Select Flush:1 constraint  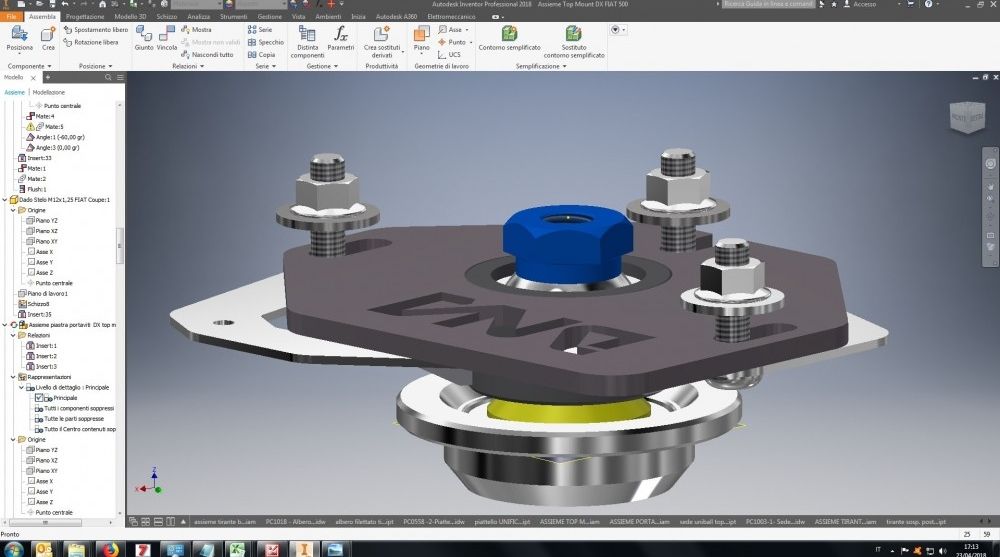point(32,189)
